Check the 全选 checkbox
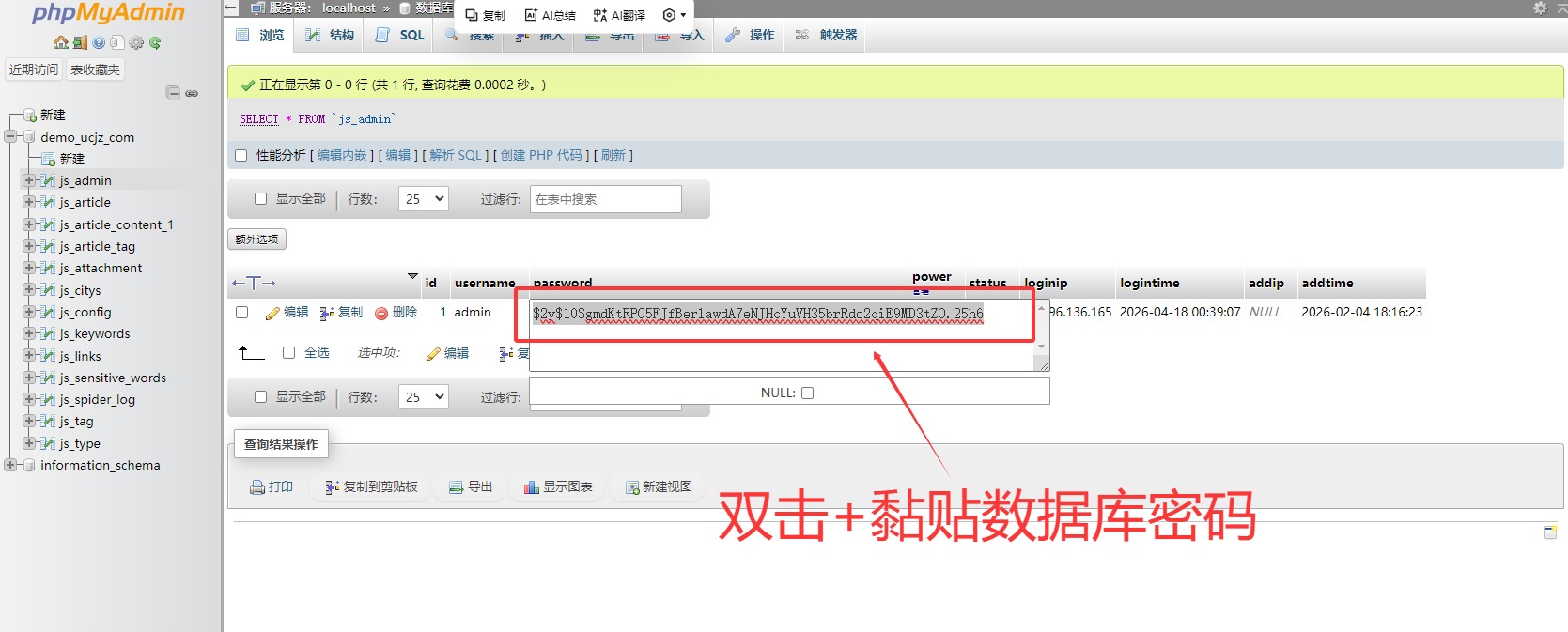 289,353
